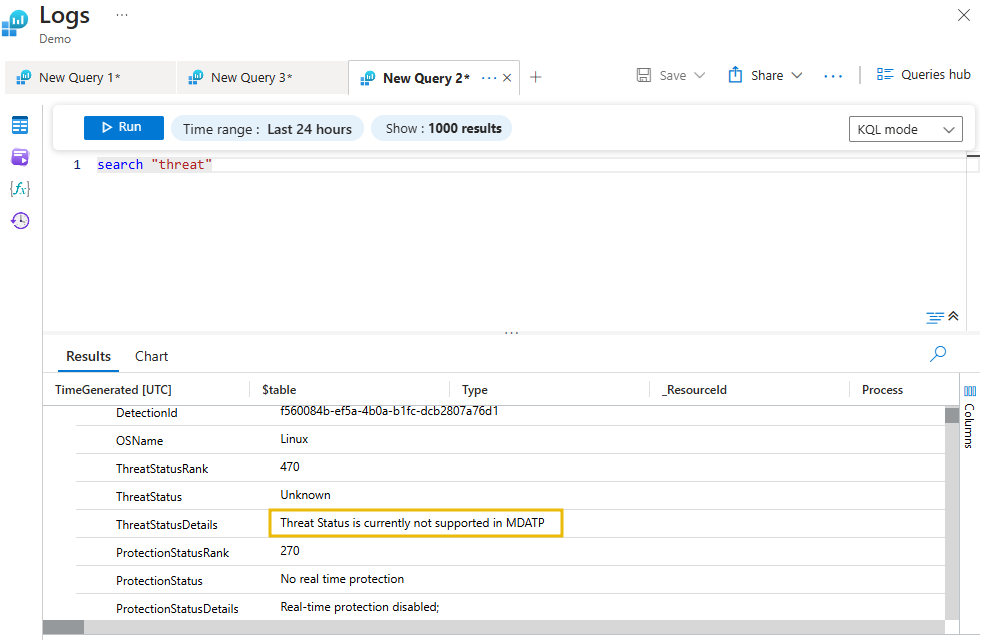Switch to the Results tab

(x=89, y=356)
